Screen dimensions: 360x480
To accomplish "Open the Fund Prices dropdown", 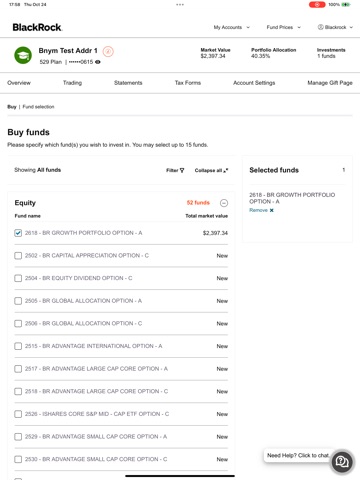I will [284, 27].
